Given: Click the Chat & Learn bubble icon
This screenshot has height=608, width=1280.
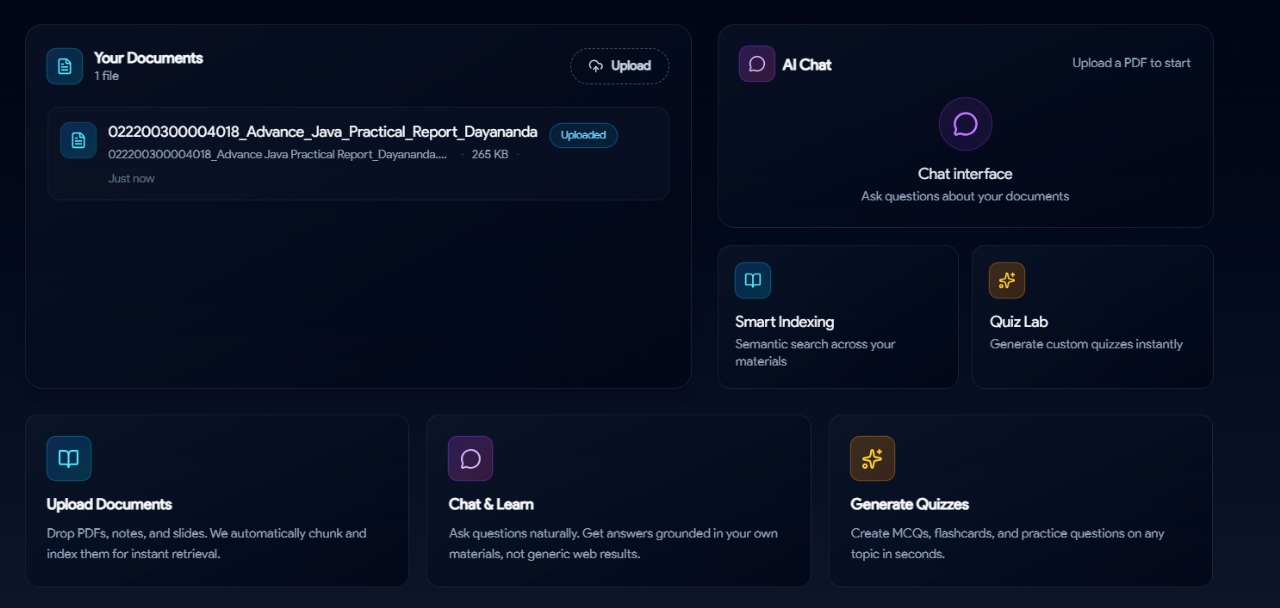Looking at the screenshot, I should point(470,458).
